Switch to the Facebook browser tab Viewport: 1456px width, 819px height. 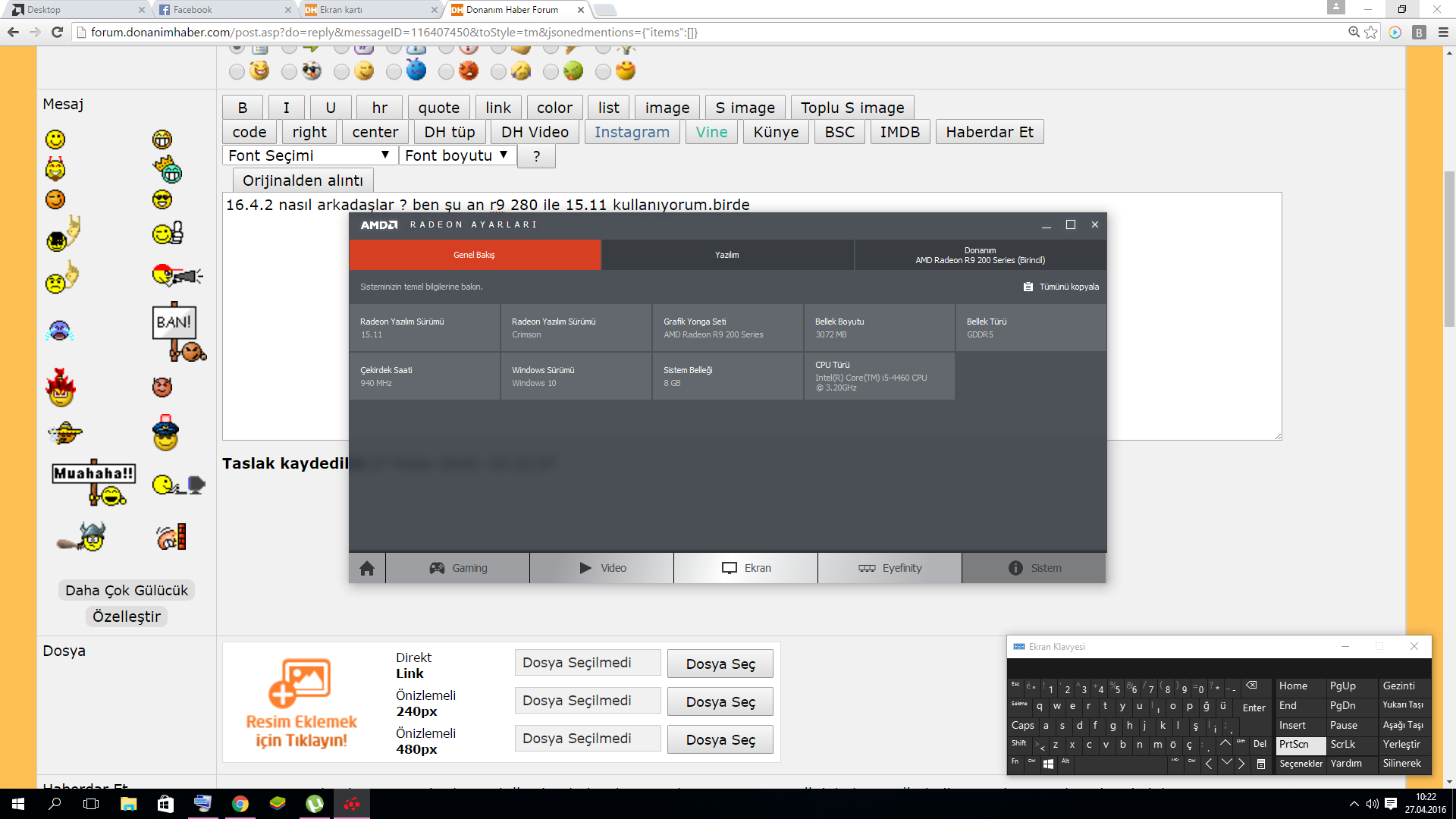224,10
